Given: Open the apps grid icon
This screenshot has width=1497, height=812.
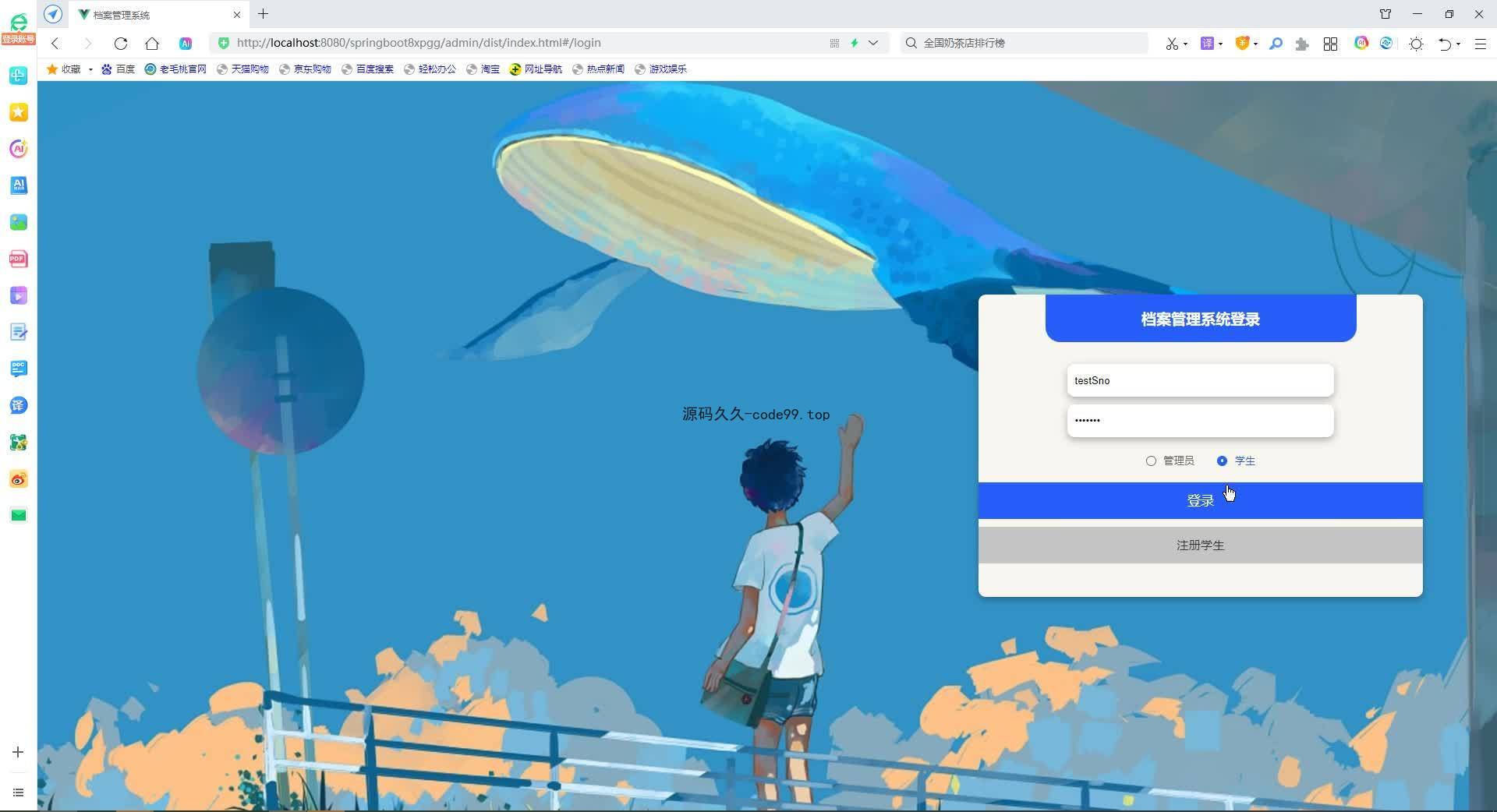Looking at the screenshot, I should (x=1331, y=44).
